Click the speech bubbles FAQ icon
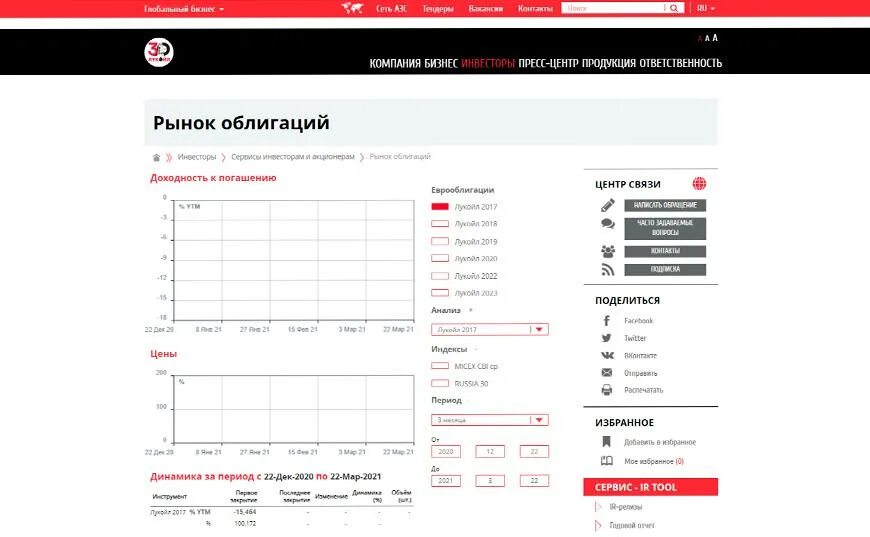 [x=608, y=224]
